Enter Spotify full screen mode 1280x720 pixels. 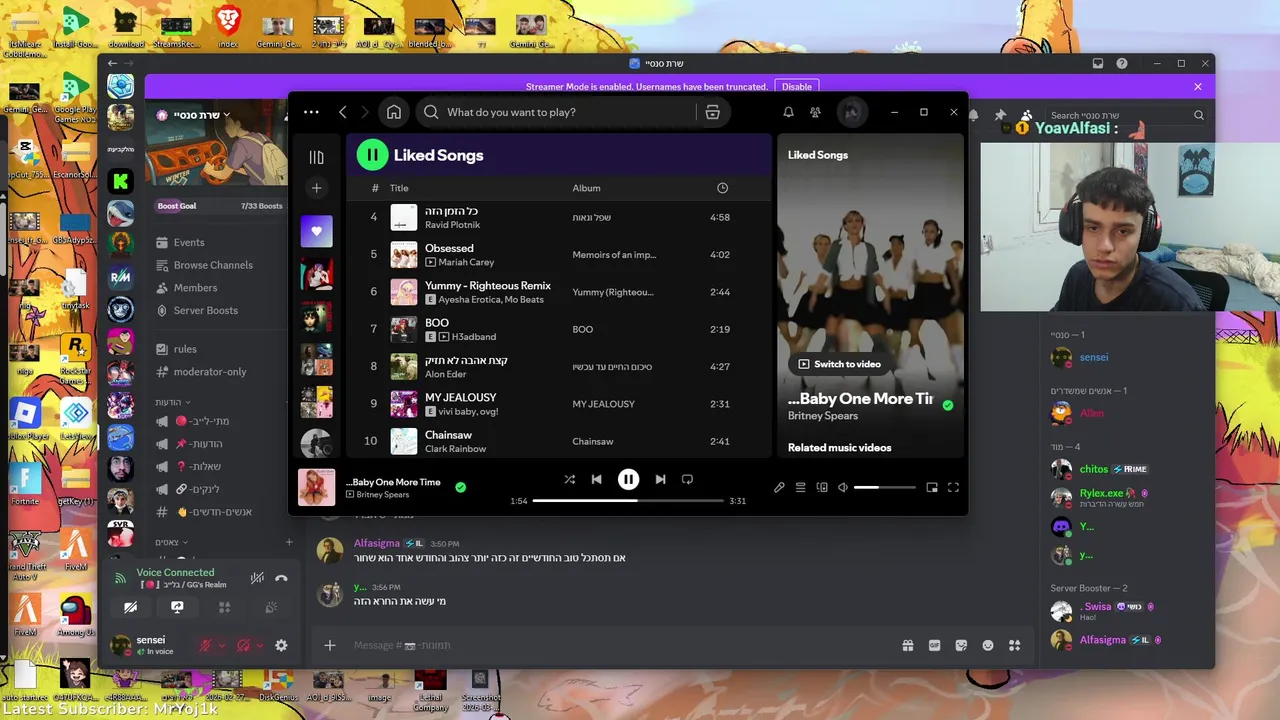pos(953,487)
